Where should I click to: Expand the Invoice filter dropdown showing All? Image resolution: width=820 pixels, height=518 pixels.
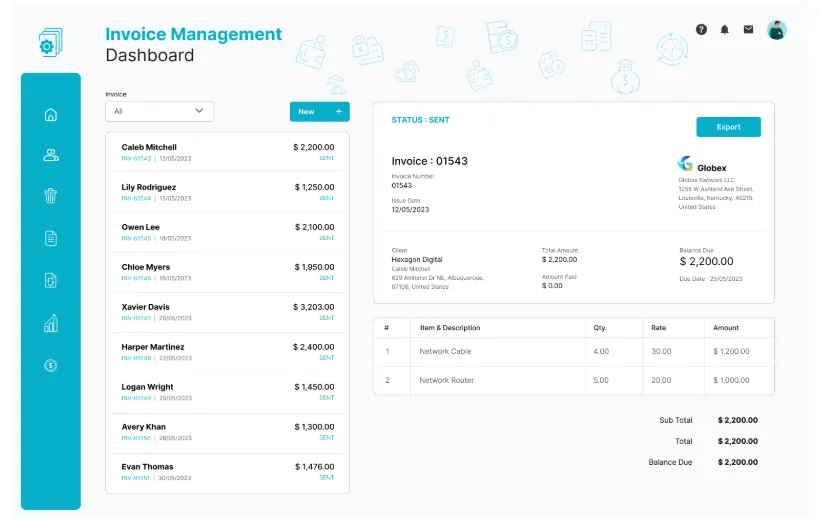tap(160, 111)
